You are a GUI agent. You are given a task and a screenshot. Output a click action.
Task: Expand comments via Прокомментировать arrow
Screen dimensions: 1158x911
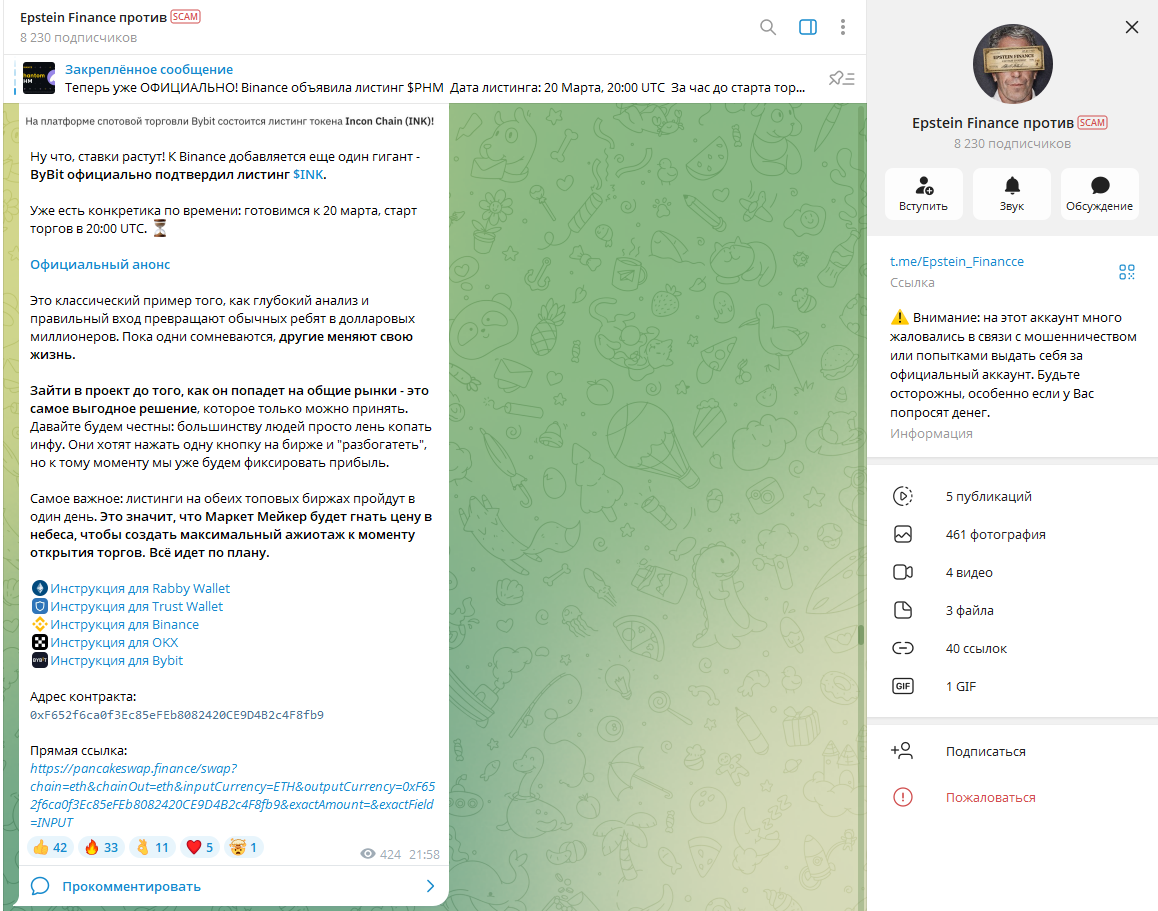pyautogui.click(x=431, y=886)
